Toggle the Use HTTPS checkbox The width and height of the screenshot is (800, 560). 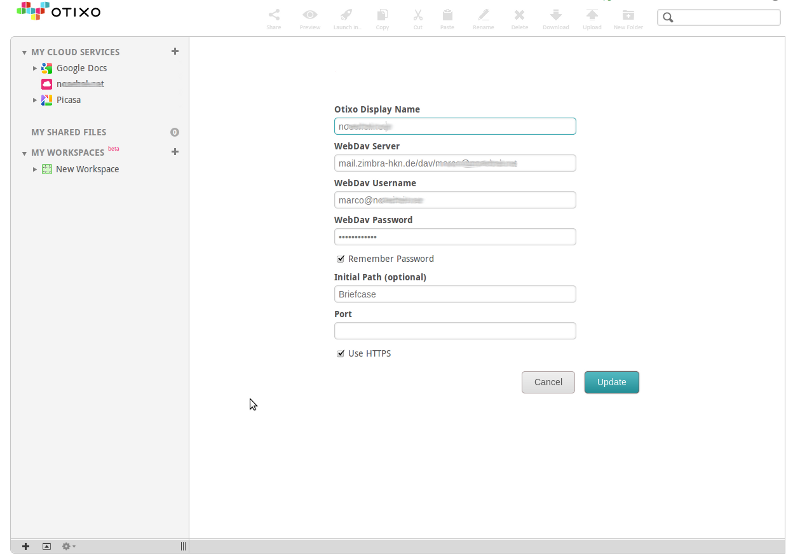point(341,354)
